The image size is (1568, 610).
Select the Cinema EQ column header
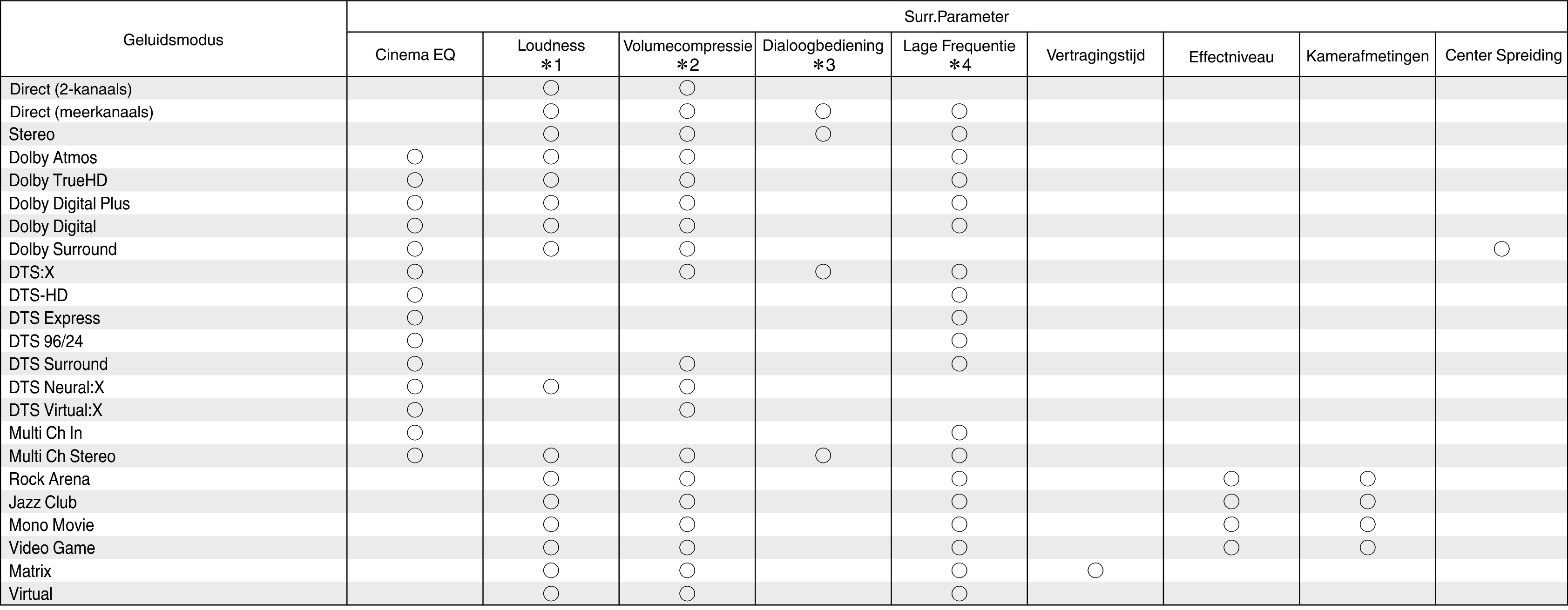tap(415, 55)
